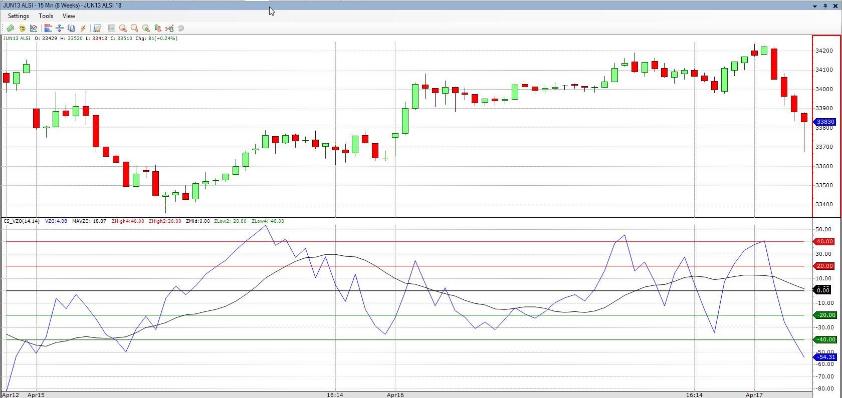Image resolution: width=842 pixels, height=398 pixels.
Task: Click the window pin button in title bar
Action: pos(826,5)
